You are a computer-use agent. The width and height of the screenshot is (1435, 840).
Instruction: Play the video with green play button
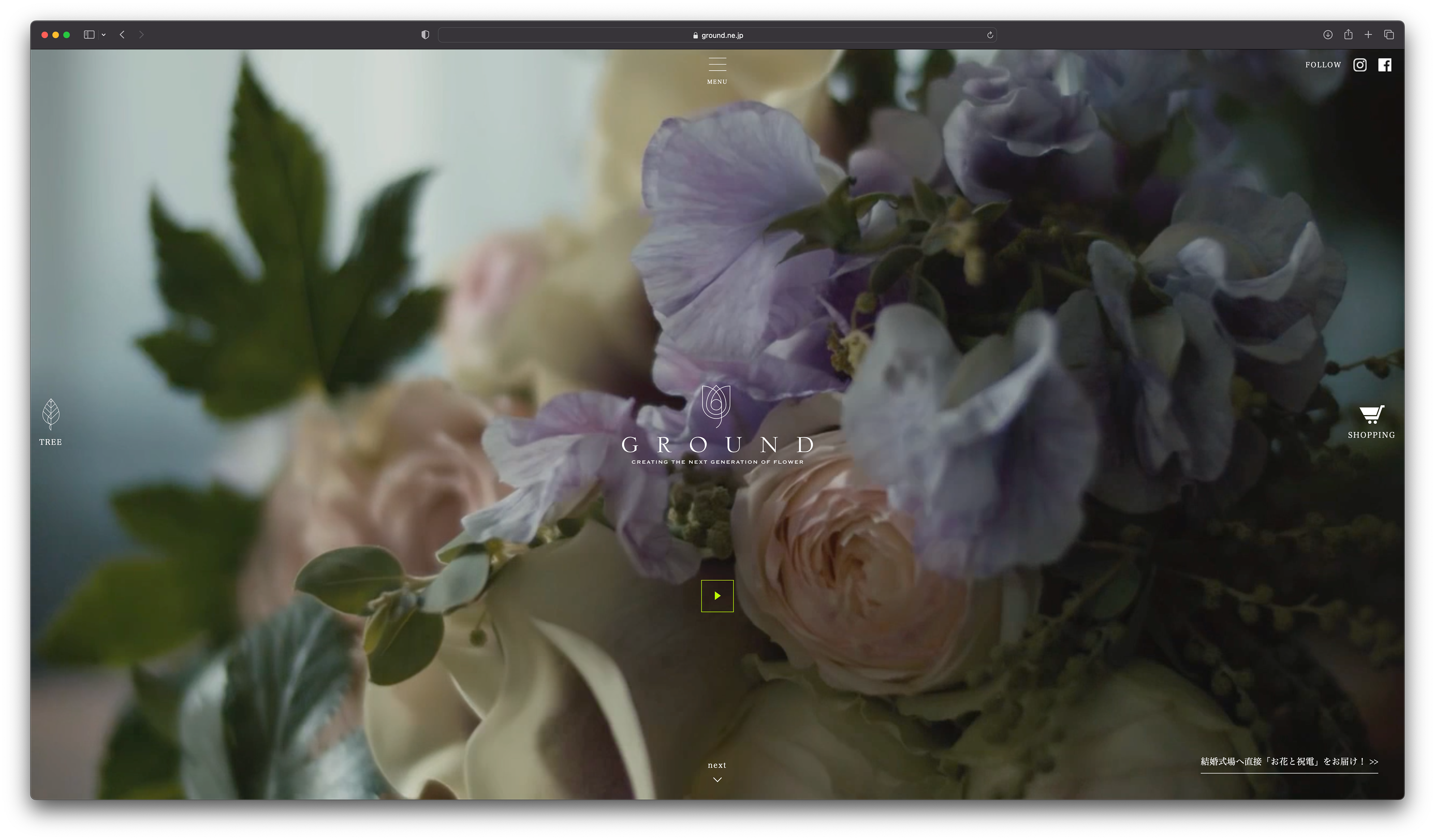click(x=717, y=596)
